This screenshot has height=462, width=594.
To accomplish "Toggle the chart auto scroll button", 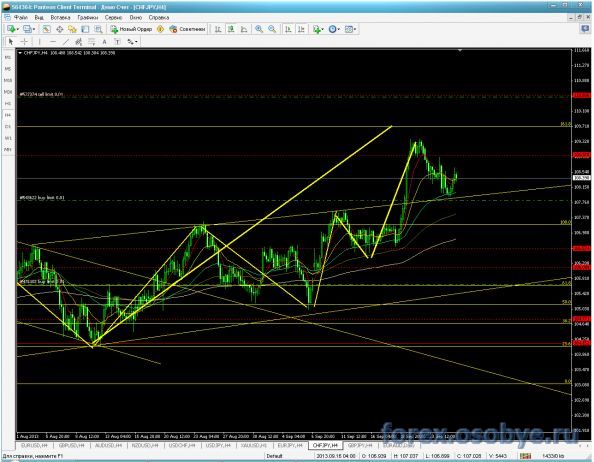I will pos(288,29).
